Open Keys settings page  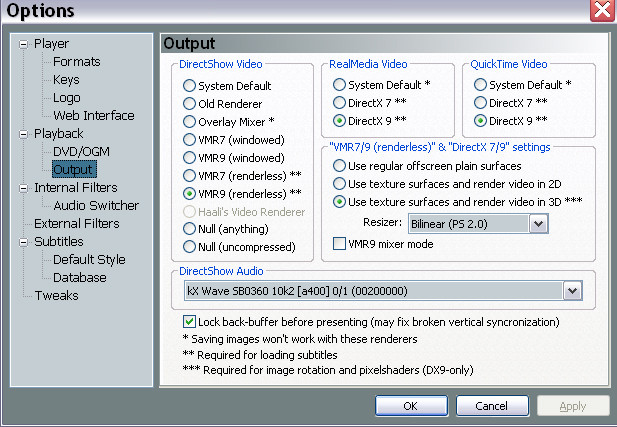pos(66,80)
